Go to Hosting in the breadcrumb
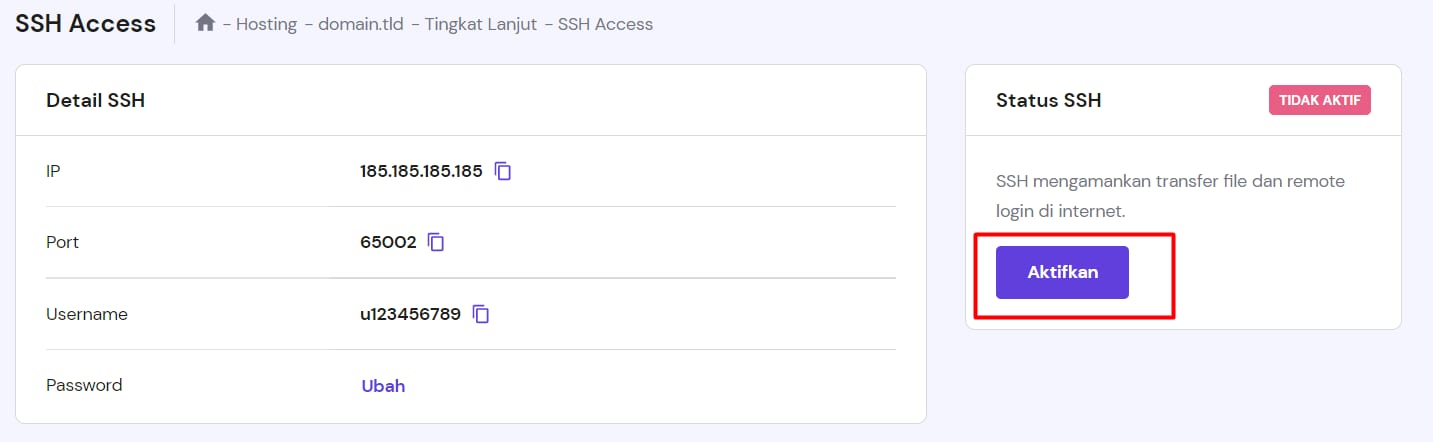This screenshot has height=442, width=1433. point(266,24)
